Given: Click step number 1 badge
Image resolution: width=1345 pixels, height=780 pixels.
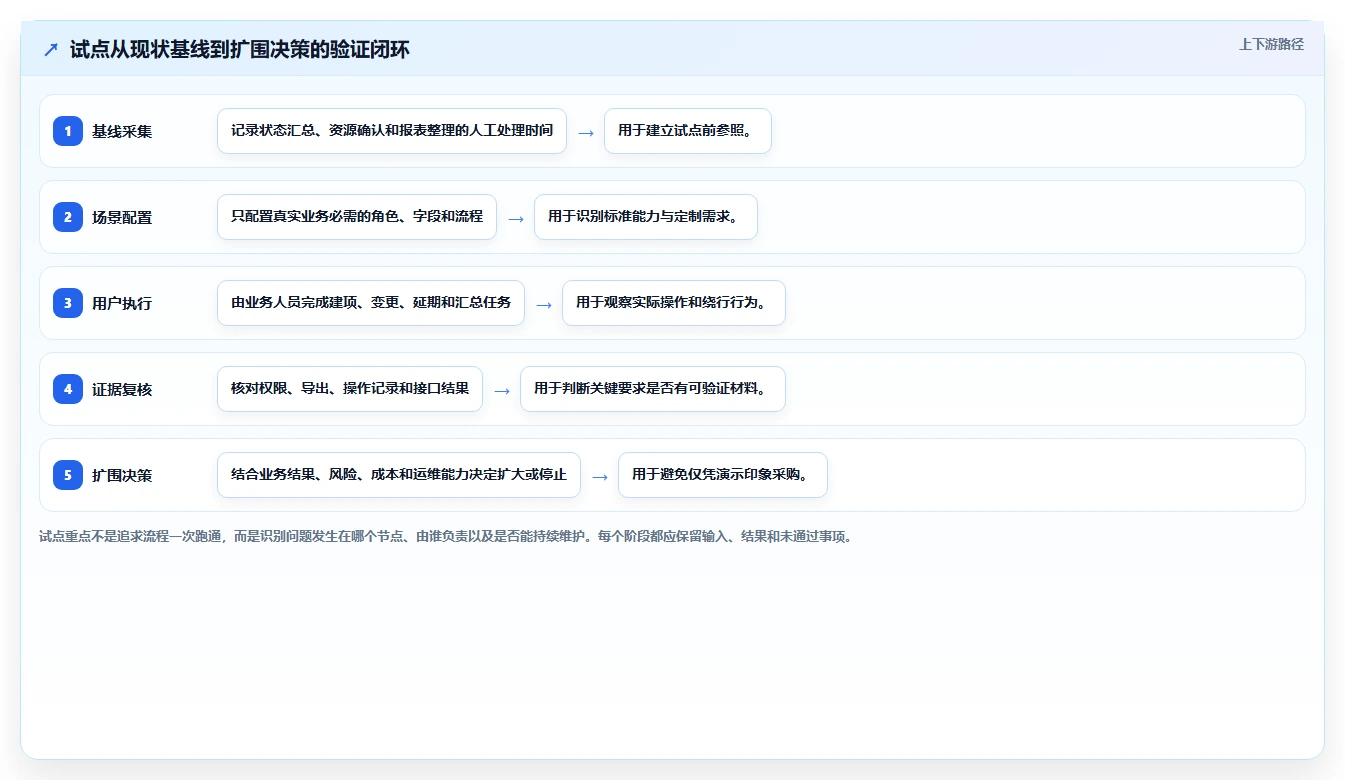Looking at the screenshot, I should coord(68,131).
